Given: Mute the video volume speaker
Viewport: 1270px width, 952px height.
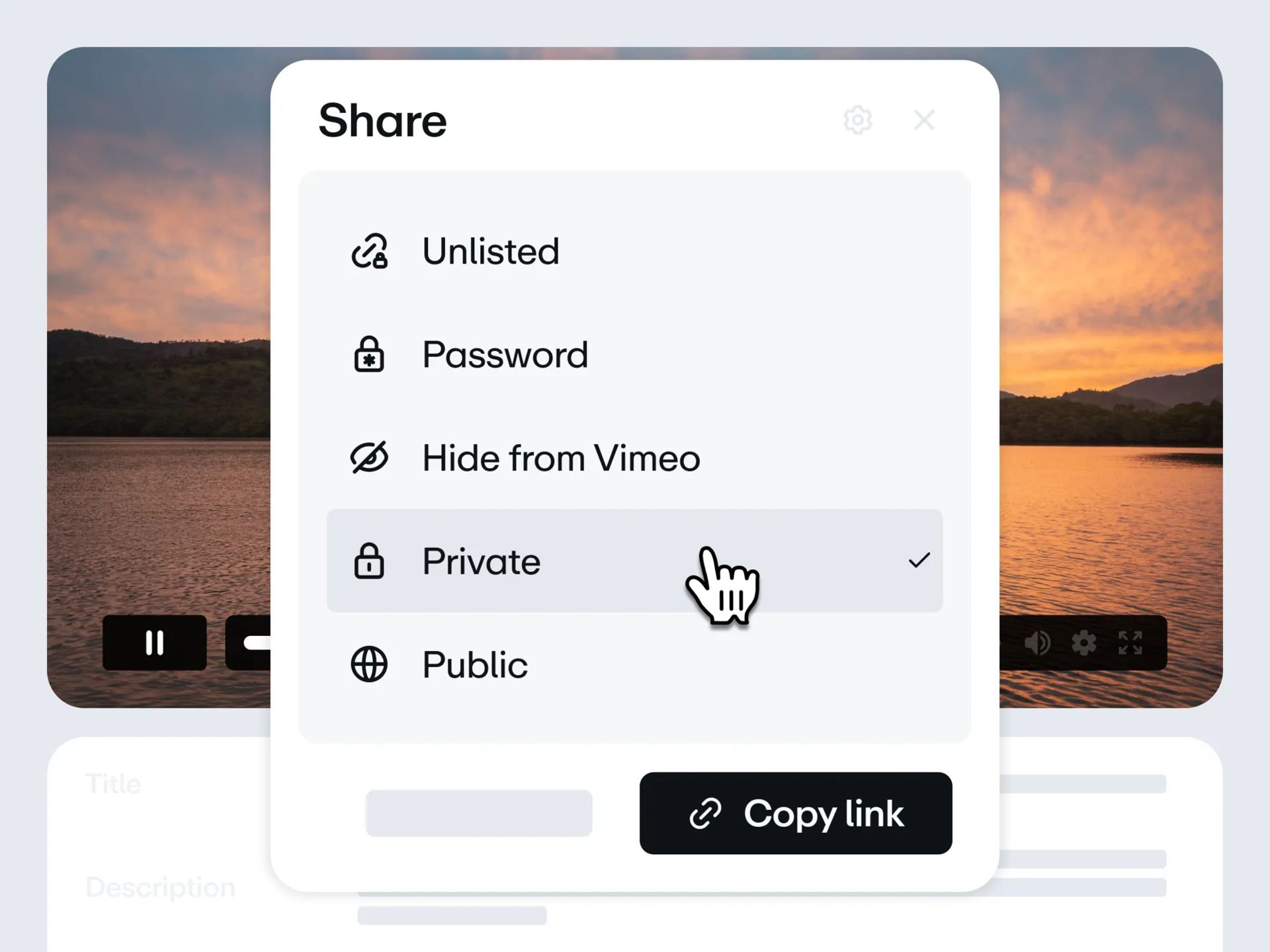Looking at the screenshot, I should (1037, 643).
